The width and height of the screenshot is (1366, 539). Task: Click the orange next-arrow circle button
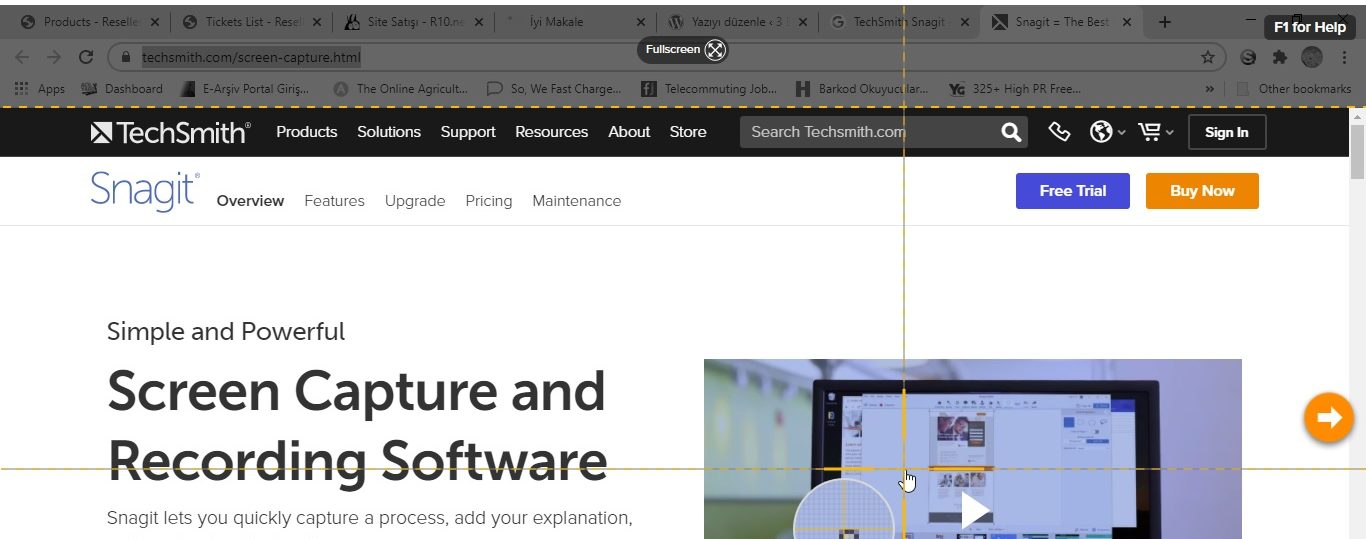[1329, 417]
